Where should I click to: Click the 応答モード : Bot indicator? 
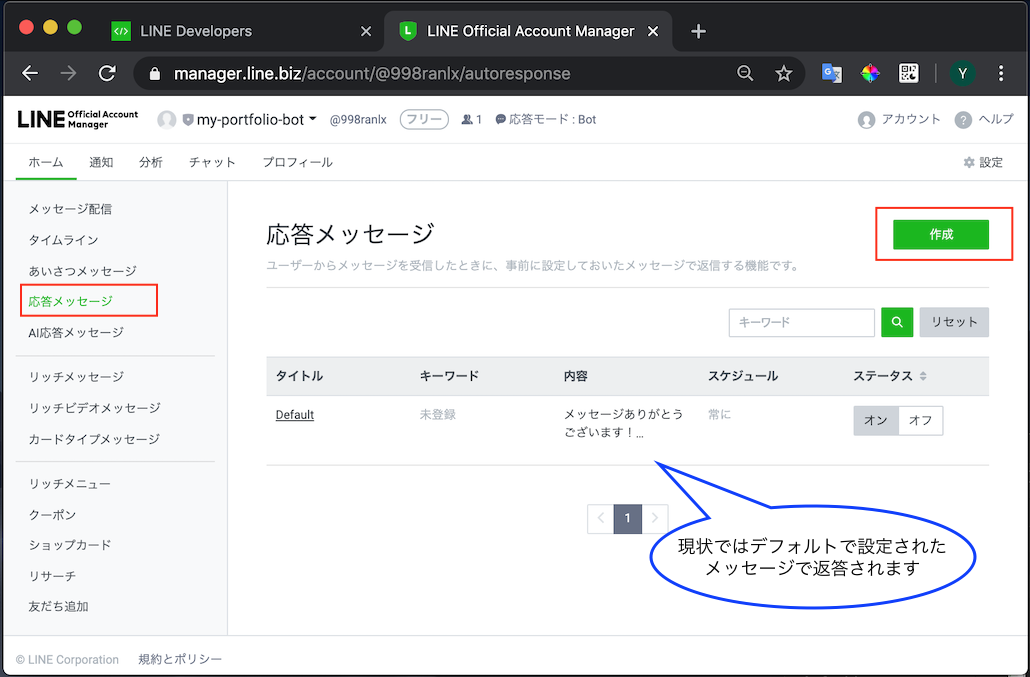point(546,120)
